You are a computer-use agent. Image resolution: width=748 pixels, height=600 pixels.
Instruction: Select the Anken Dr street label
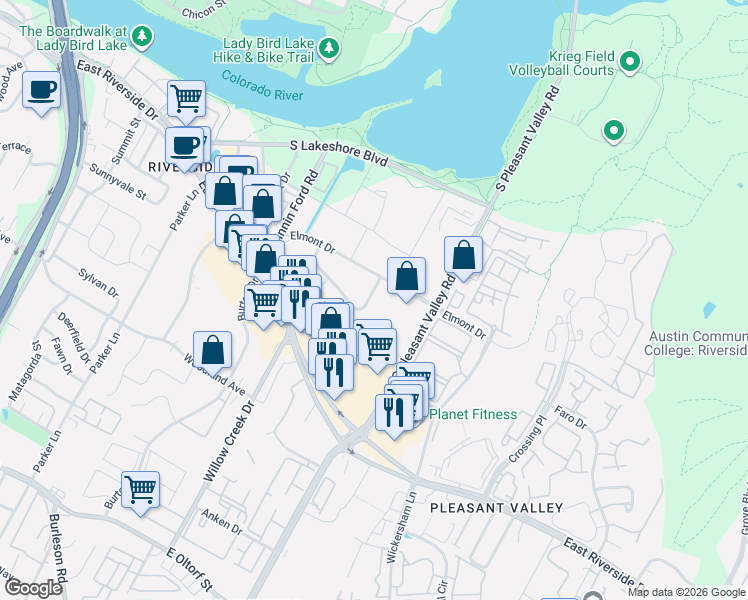click(x=222, y=521)
